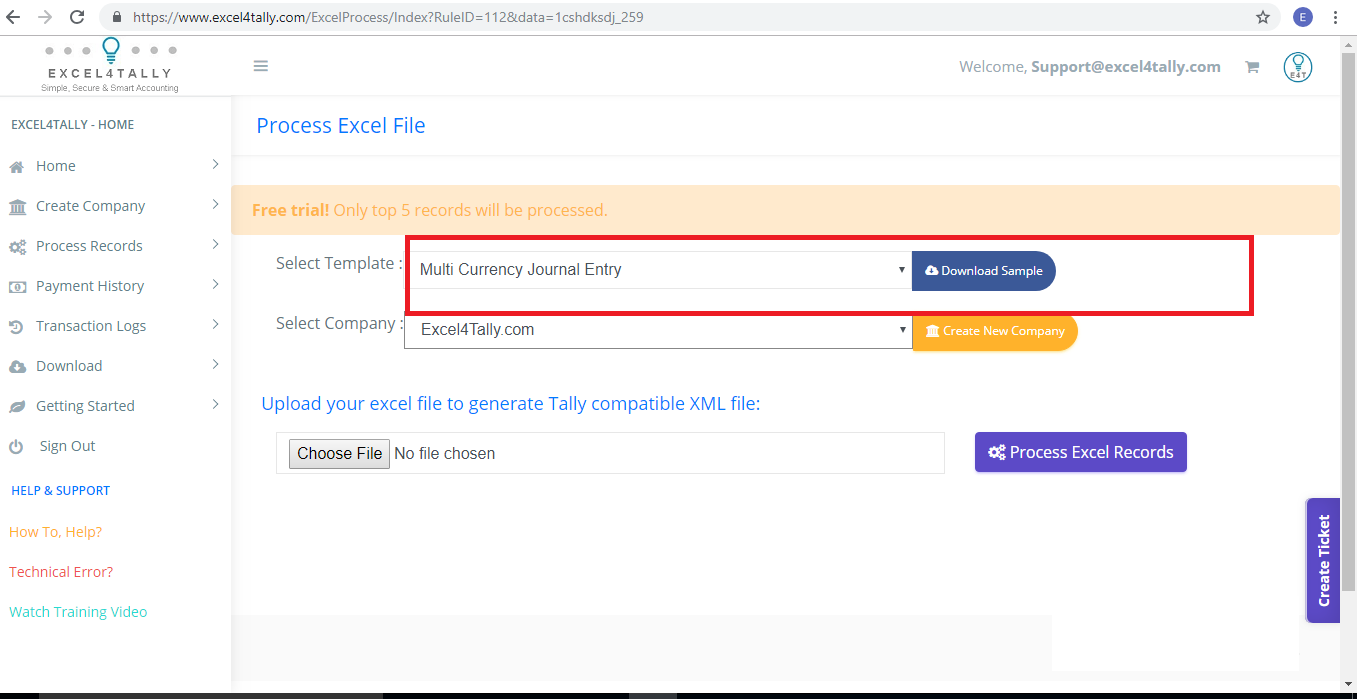This screenshot has height=699, width=1357.
Task: Bookmark this page with star icon
Action: [1263, 17]
